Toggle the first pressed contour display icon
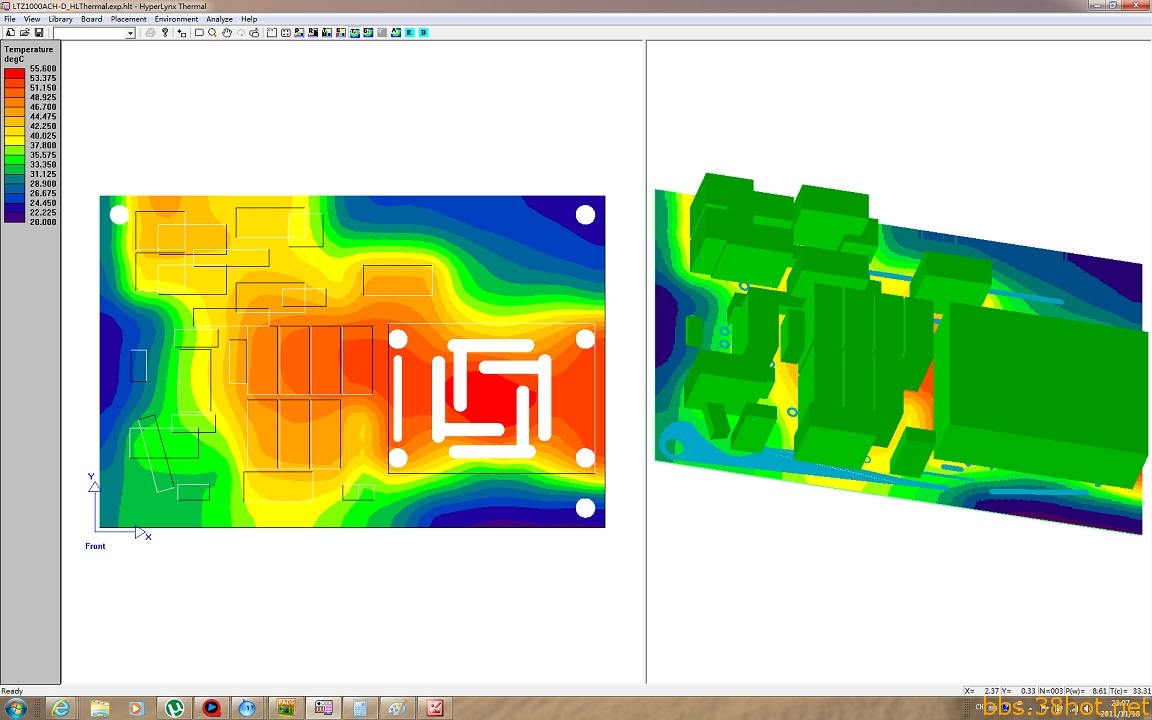 (355, 32)
